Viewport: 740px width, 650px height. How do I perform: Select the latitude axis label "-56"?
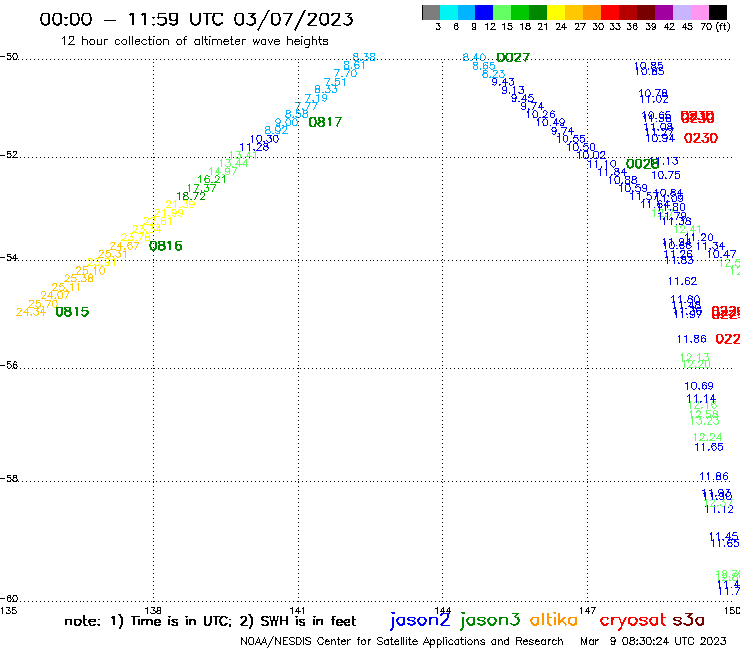pos(9,365)
